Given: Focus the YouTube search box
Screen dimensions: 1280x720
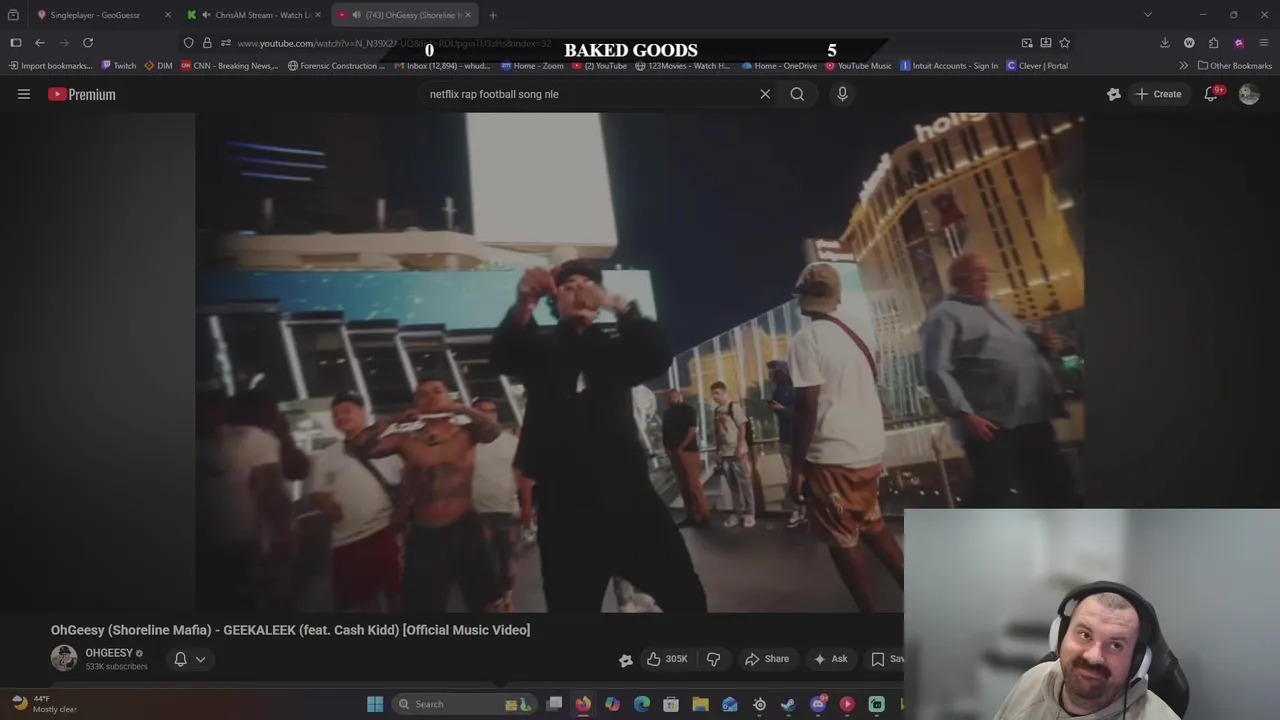Looking at the screenshot, I should (588, 94).
